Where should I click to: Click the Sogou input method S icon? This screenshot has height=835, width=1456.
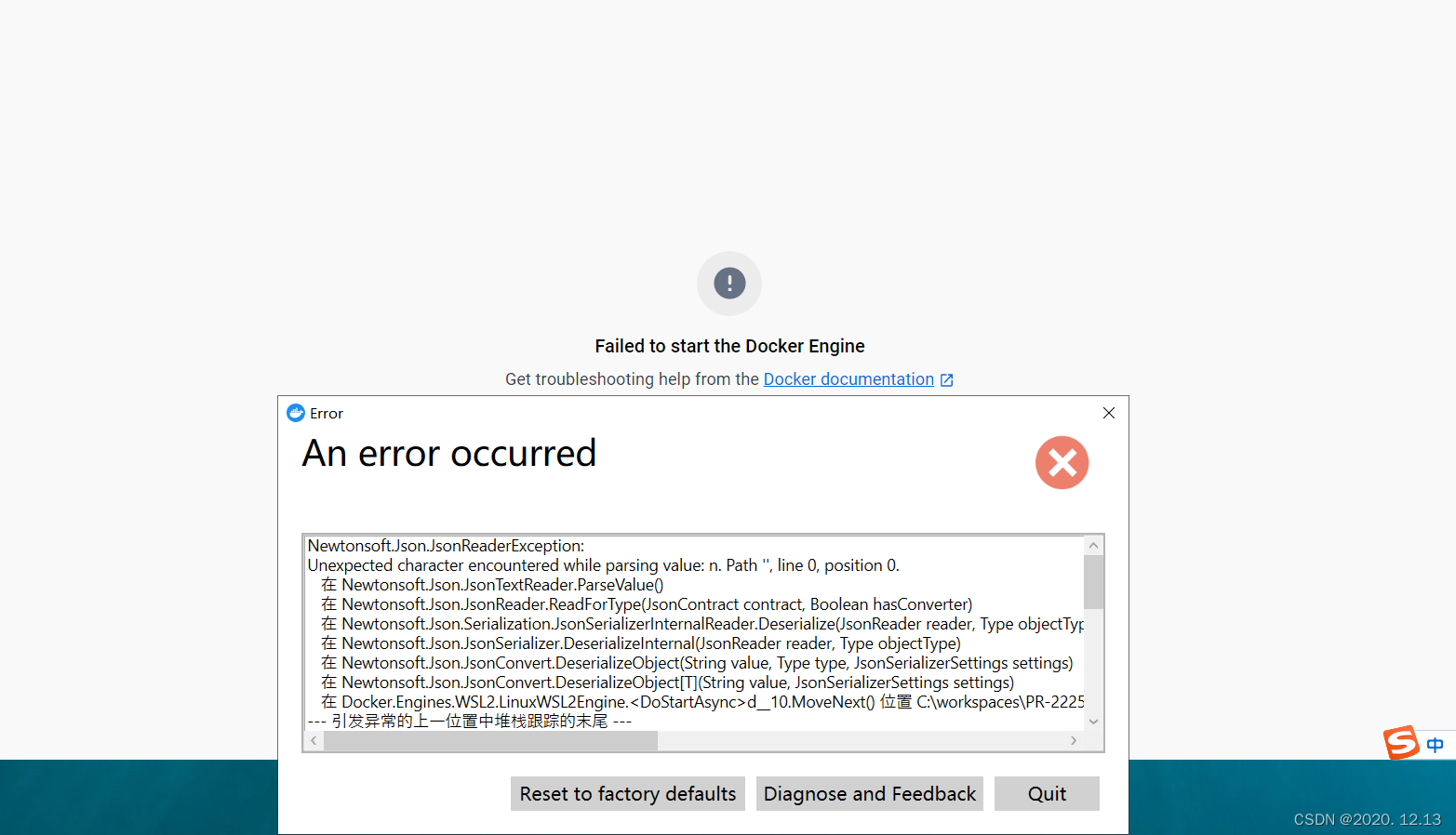tap(1401, 743)
